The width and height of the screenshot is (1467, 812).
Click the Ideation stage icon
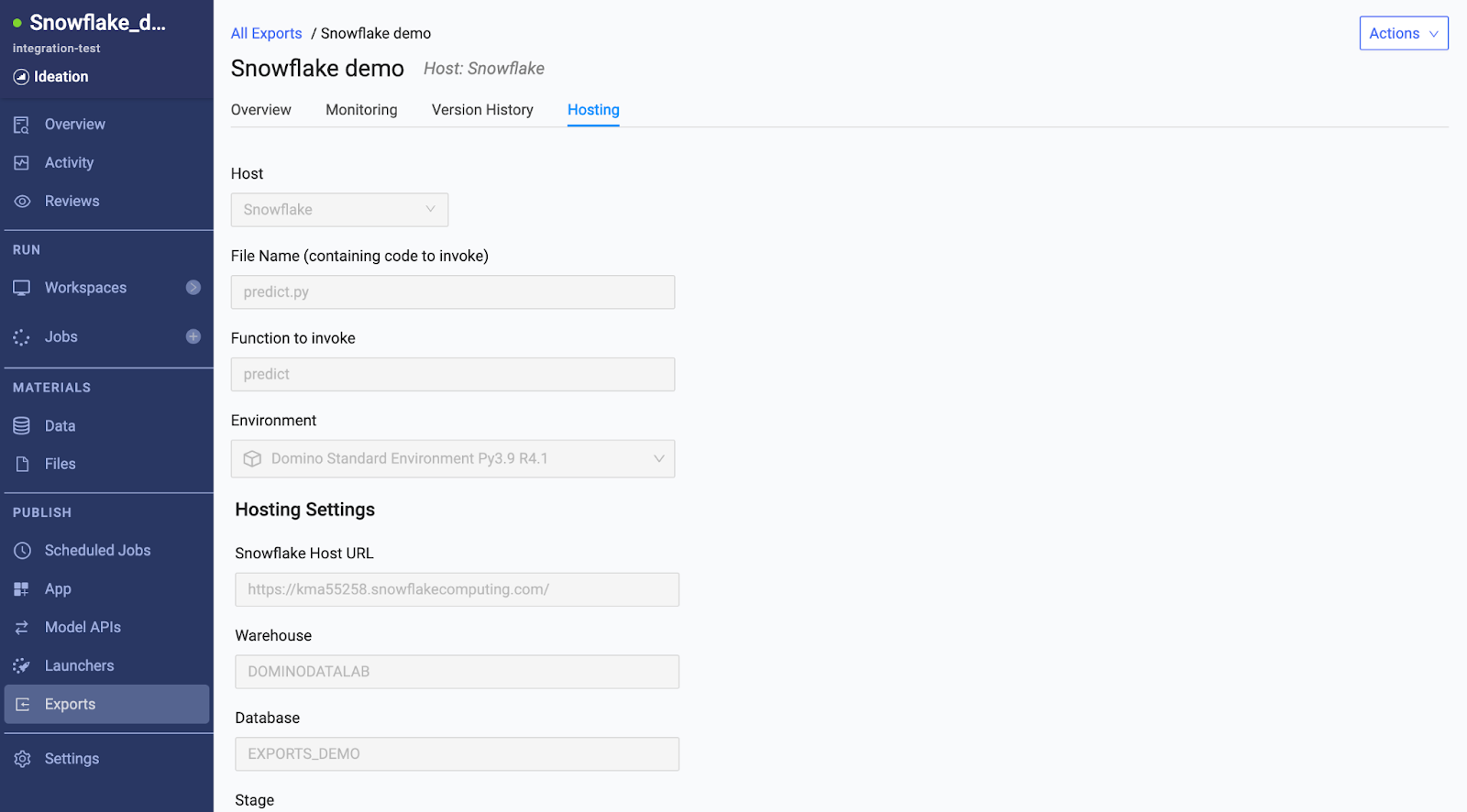pos(21,77)
